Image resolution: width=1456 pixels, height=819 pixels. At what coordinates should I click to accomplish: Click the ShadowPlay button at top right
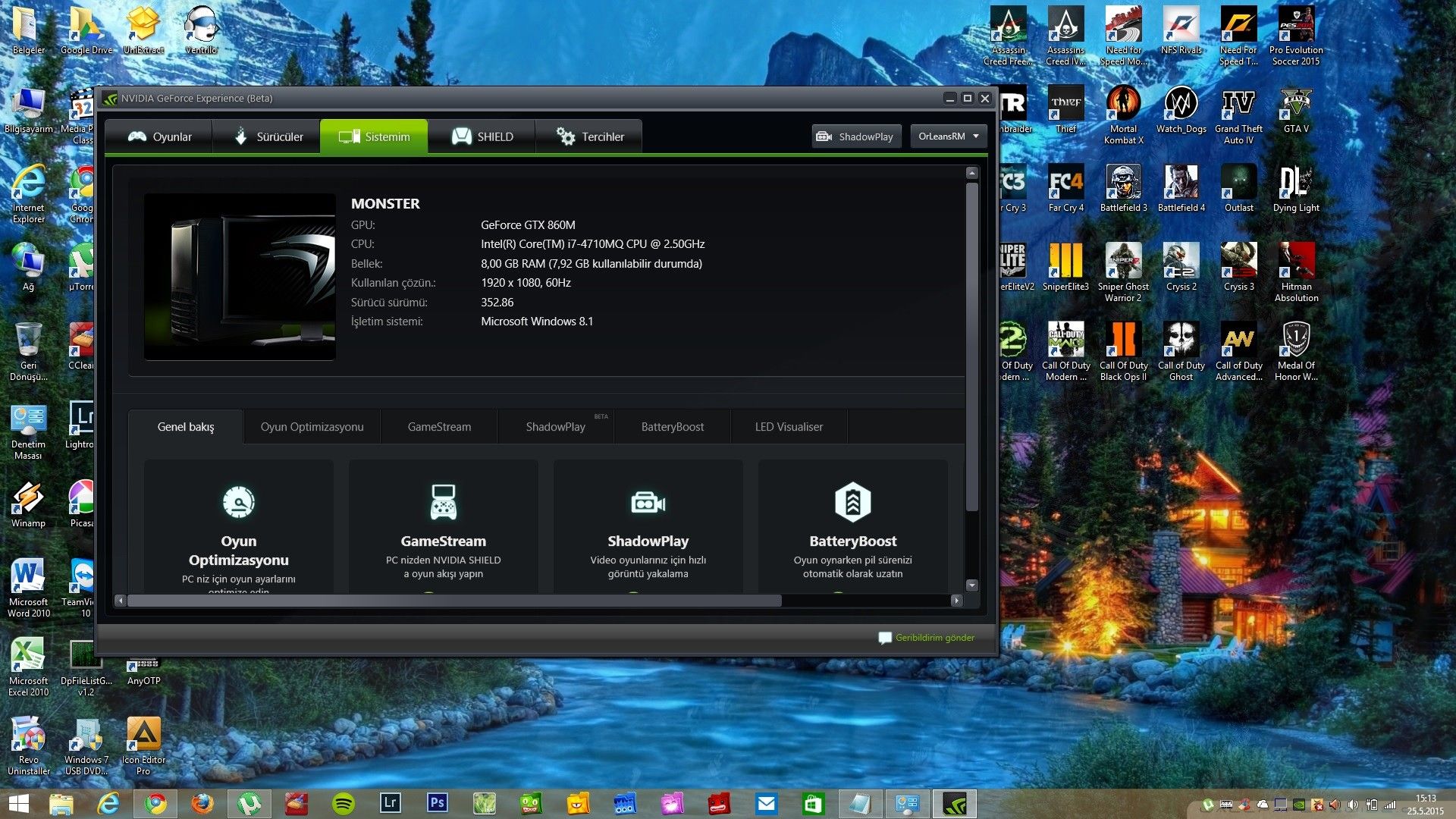coord(855,136)
